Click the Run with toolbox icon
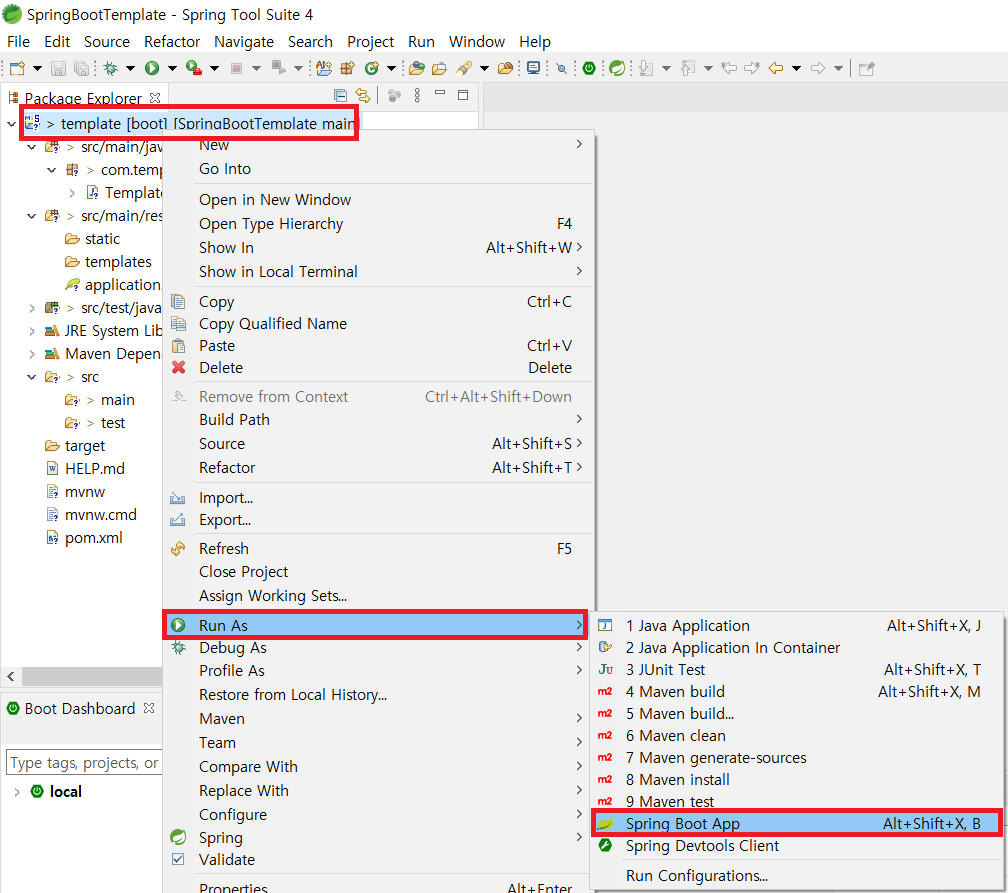1008x893 pixels. pyautogui.click(x=194, y=68)
